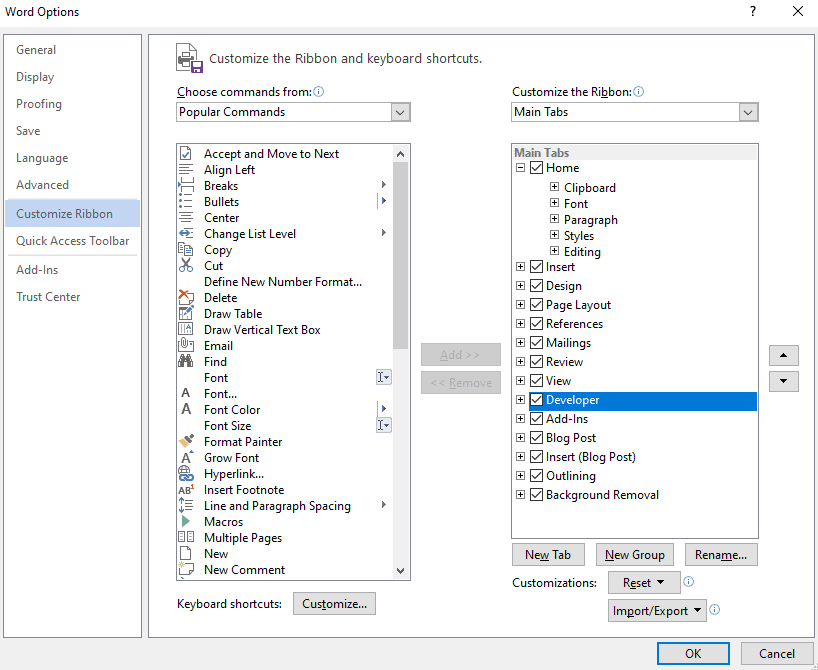Image resolution: width=818 pixels, height=670 pixels.
Task: Select the Align Left command icon
Action: tap(186, 170)
